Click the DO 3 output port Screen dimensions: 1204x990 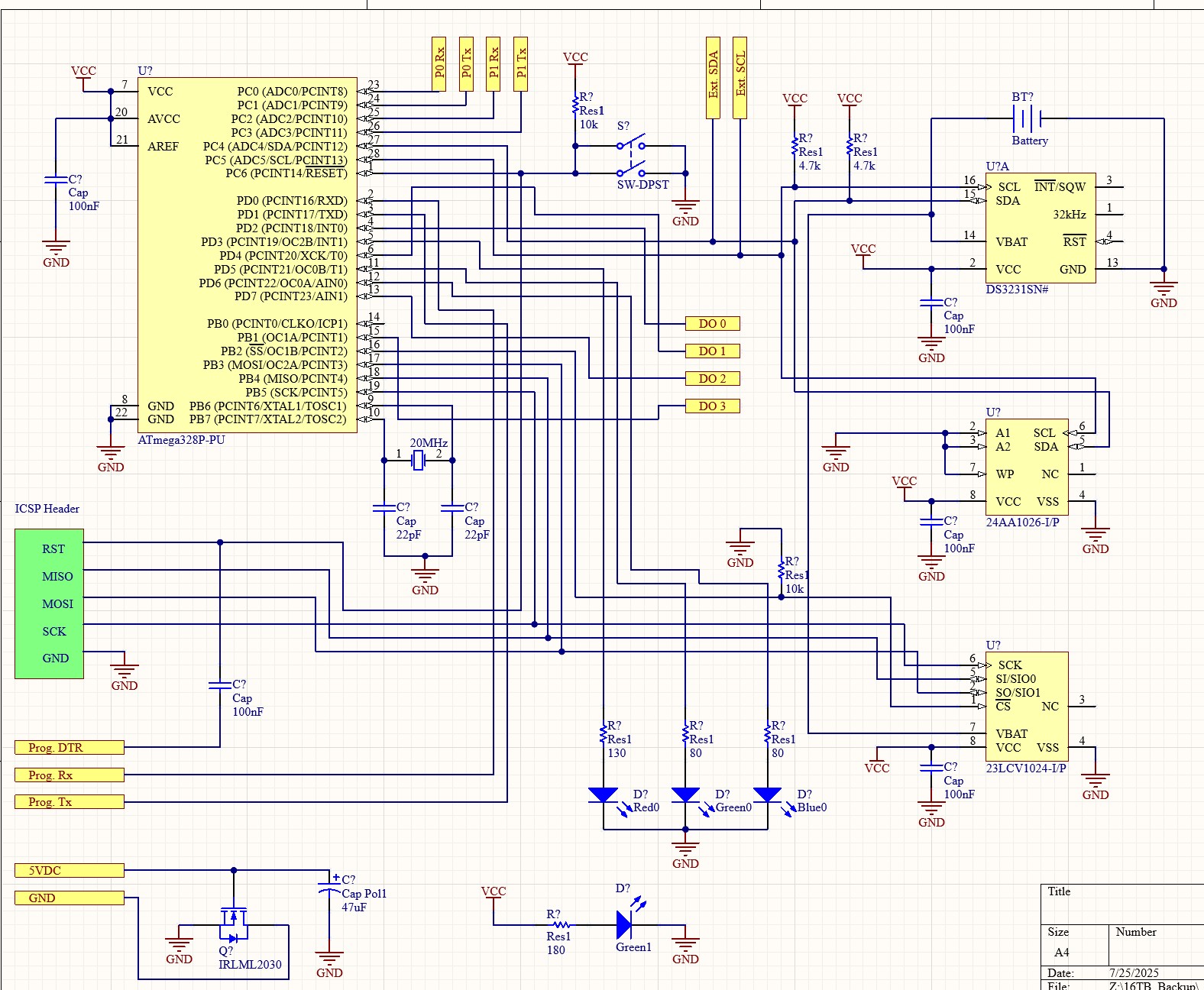point(712,406)
